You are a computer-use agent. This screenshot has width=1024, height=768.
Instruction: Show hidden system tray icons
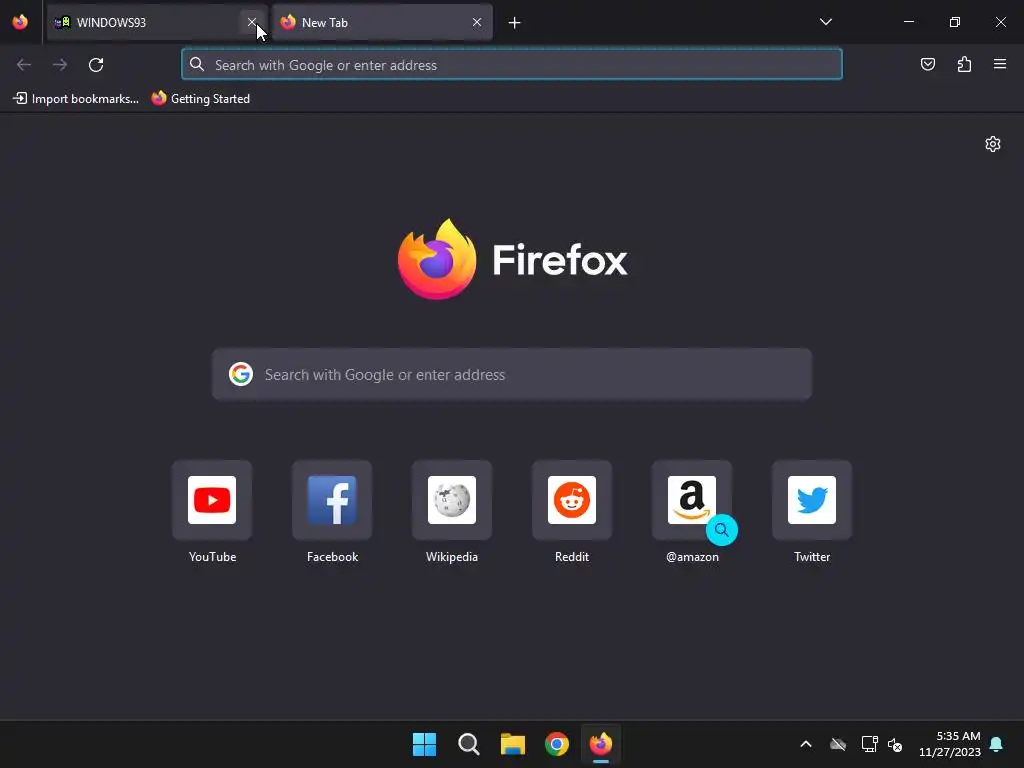[x=806, y=744]
